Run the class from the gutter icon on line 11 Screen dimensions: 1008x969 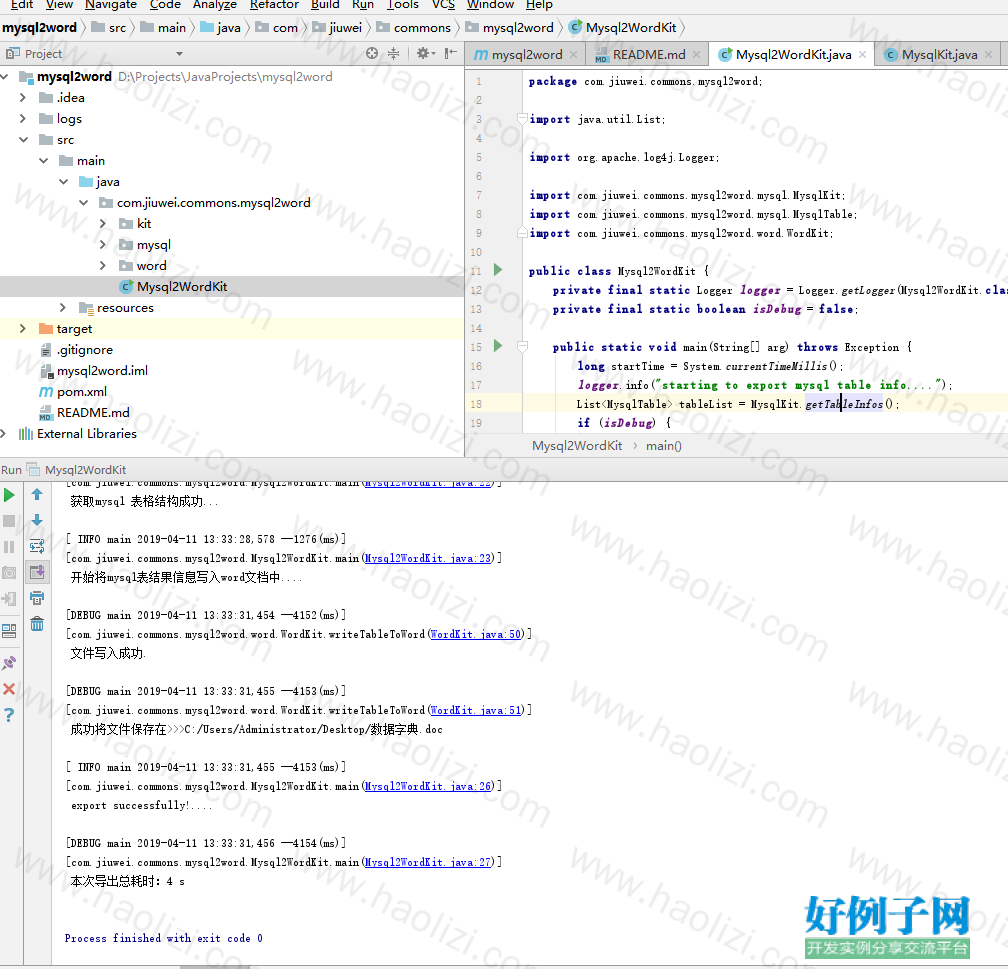[498, 270]
